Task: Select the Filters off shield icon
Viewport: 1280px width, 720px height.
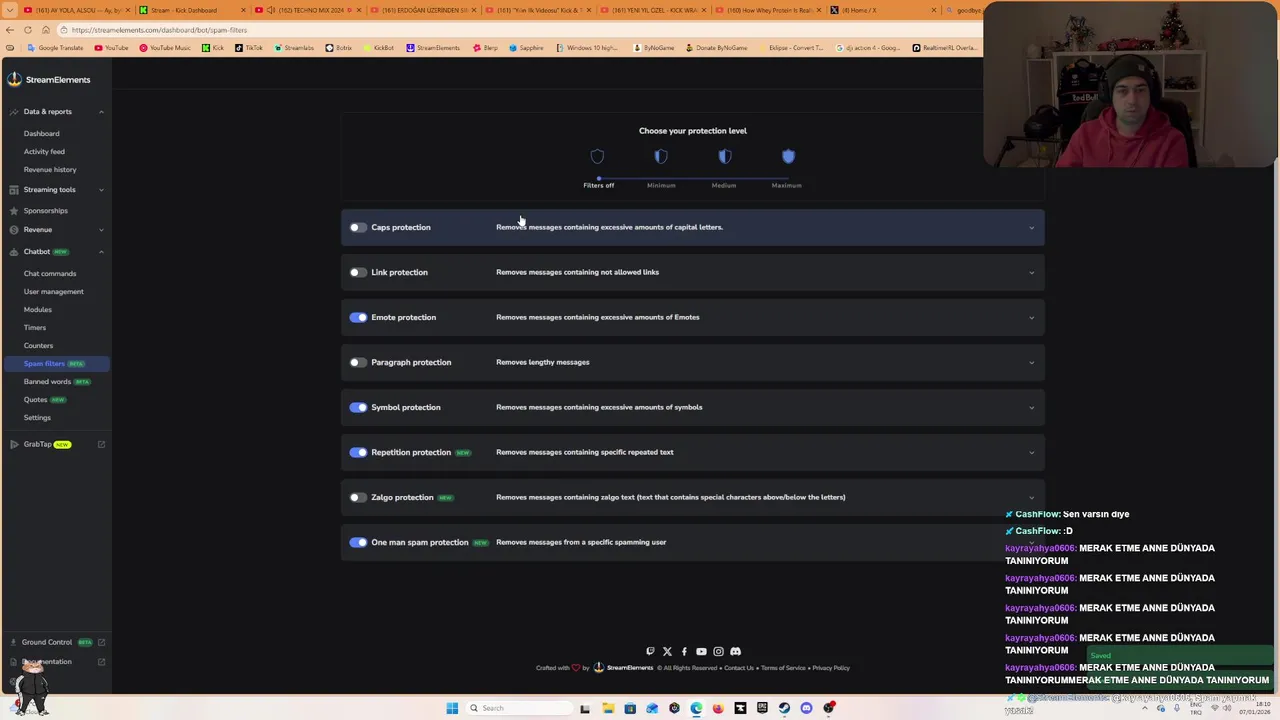Action: 597,156
